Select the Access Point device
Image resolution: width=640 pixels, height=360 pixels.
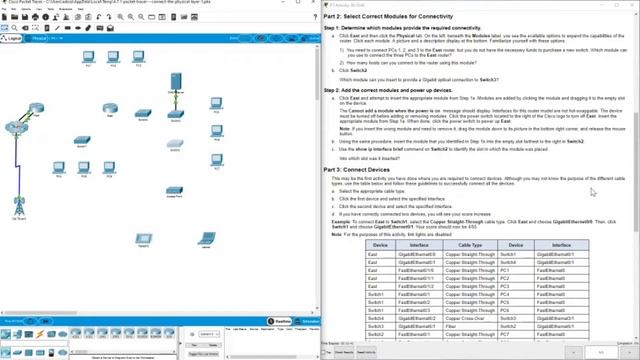pyautogui.click(x=174, y=191)
